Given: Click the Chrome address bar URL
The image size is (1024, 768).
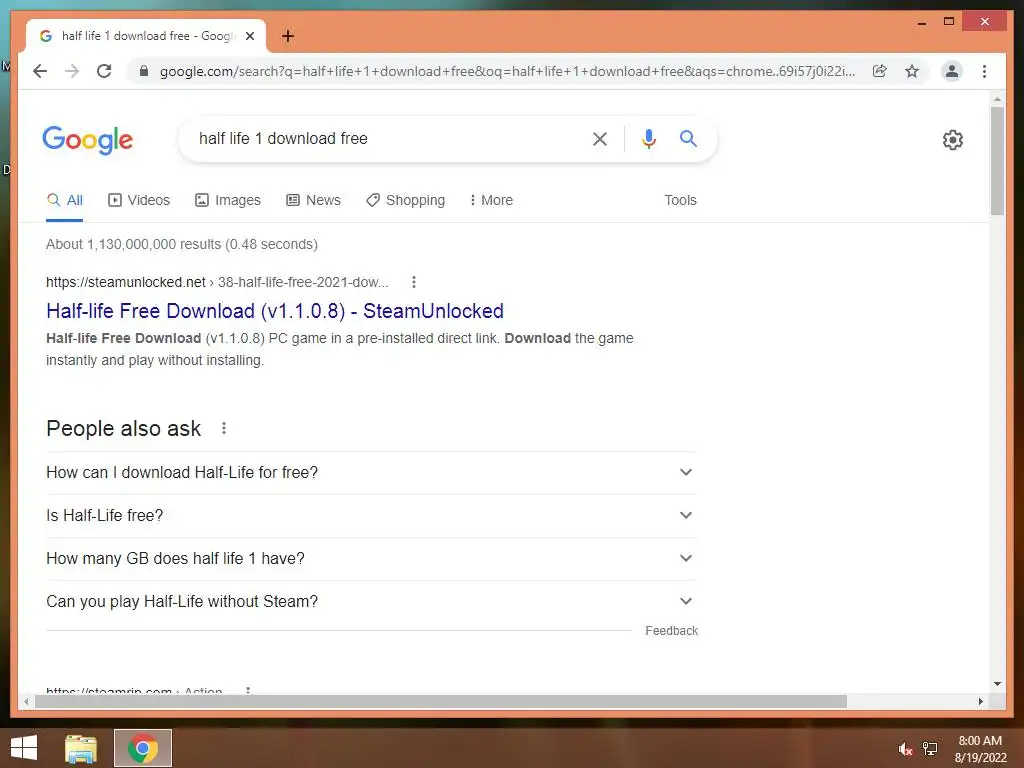Looking at the screenshot, I should [507, 71].
